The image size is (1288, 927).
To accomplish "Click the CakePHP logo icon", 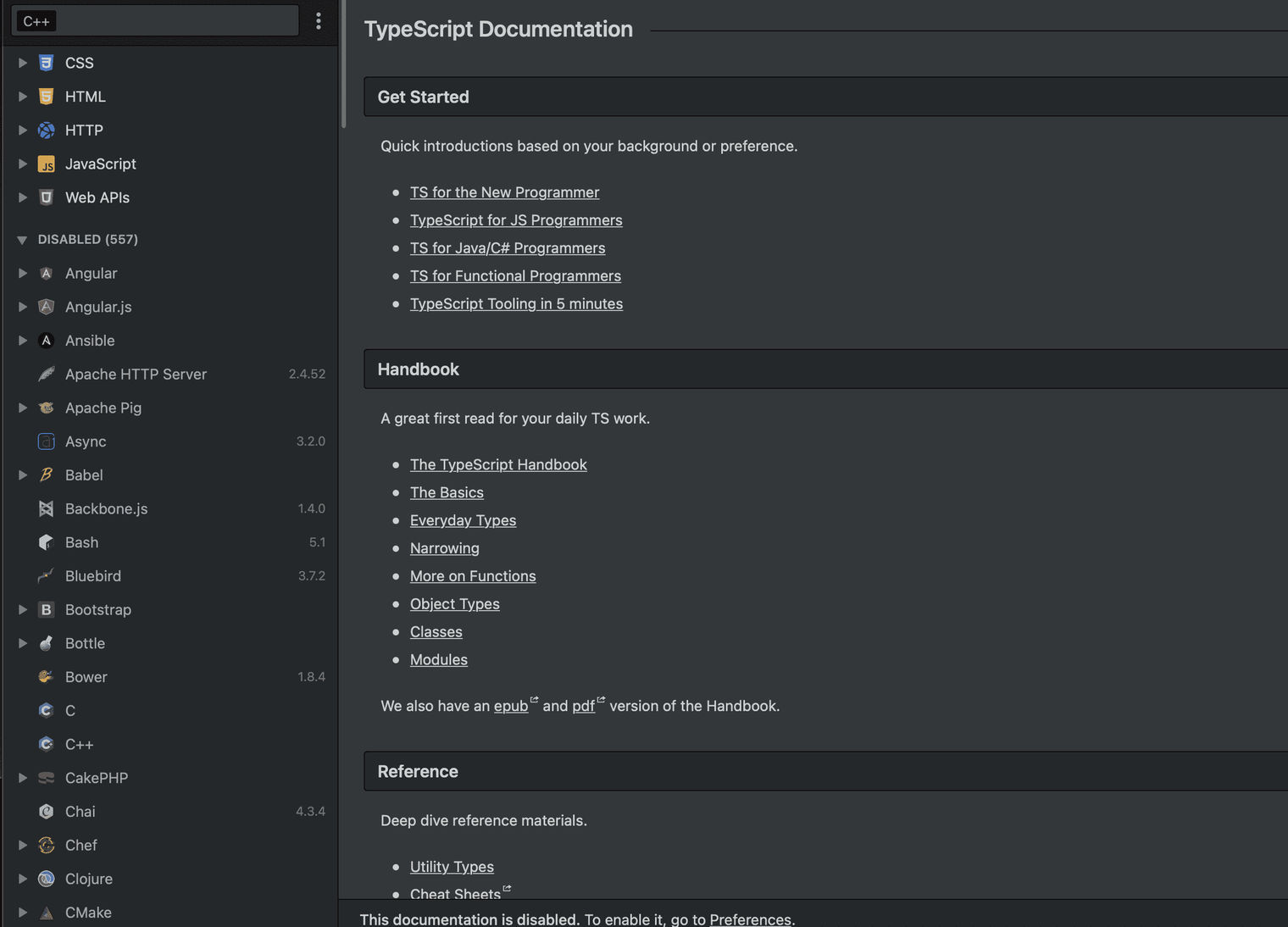I will click(x=47, y=778).
